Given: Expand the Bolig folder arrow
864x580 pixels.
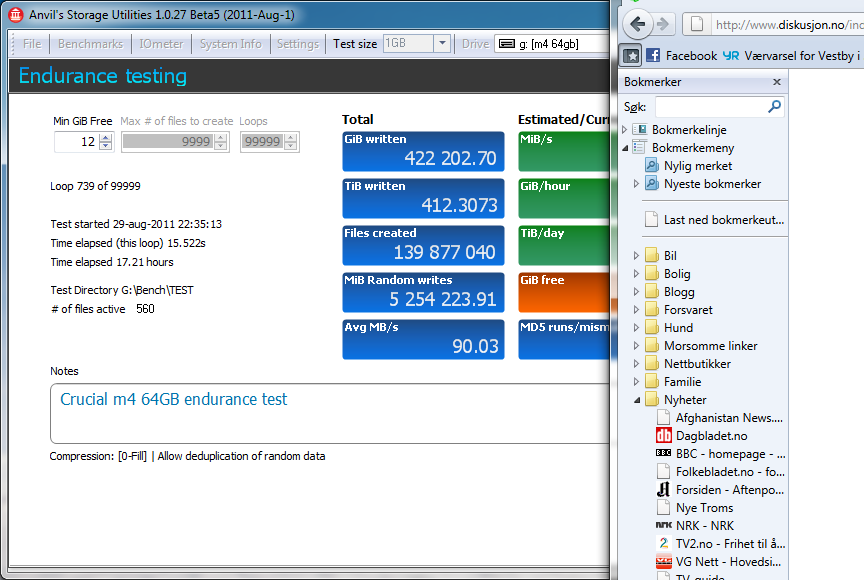Looking at the screenshot, I should tap(636, 274).
